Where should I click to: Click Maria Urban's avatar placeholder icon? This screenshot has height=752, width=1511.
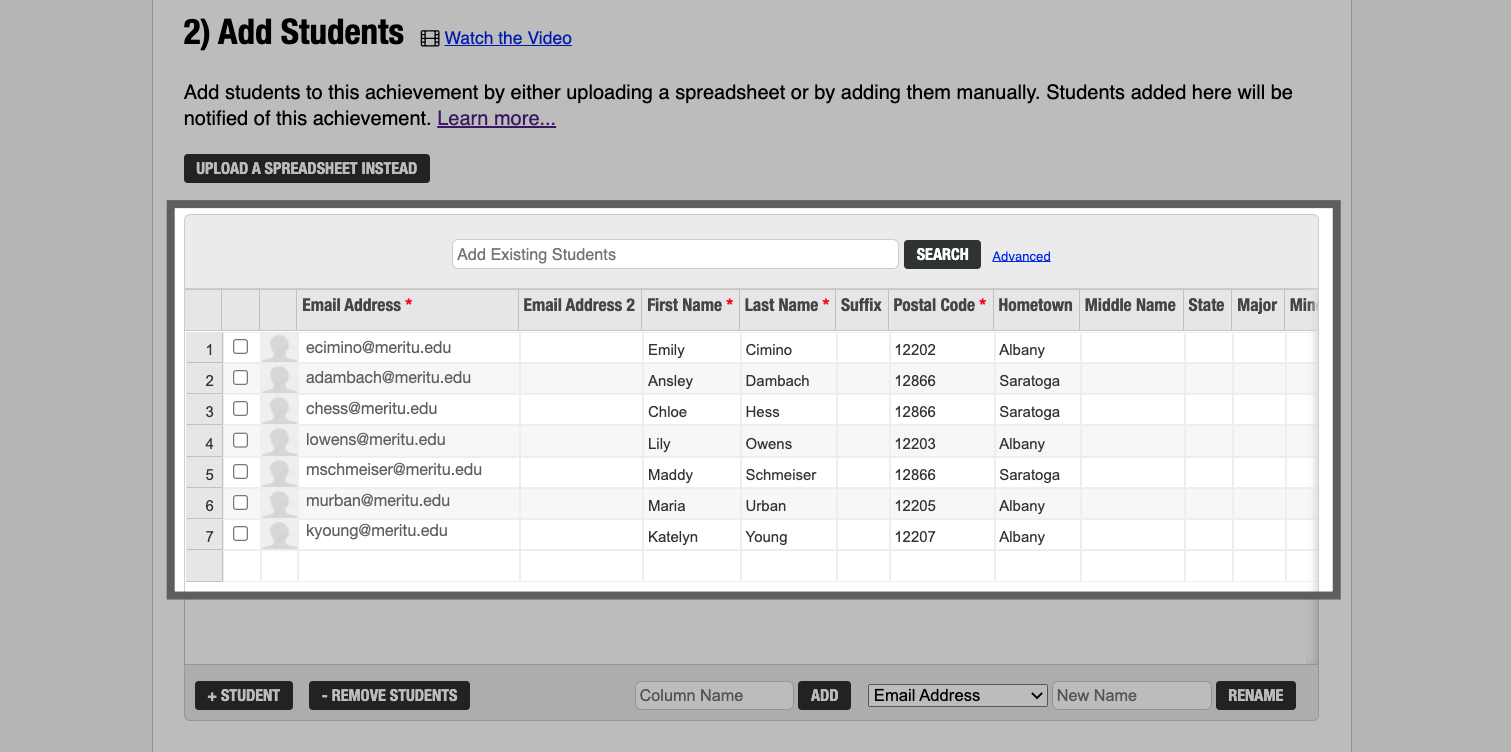pos(279,503)
